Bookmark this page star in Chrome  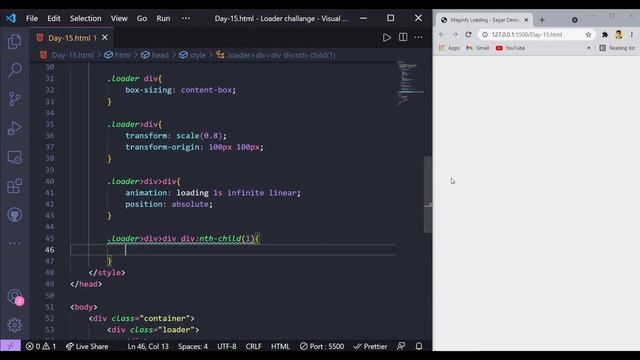[588, 35]
